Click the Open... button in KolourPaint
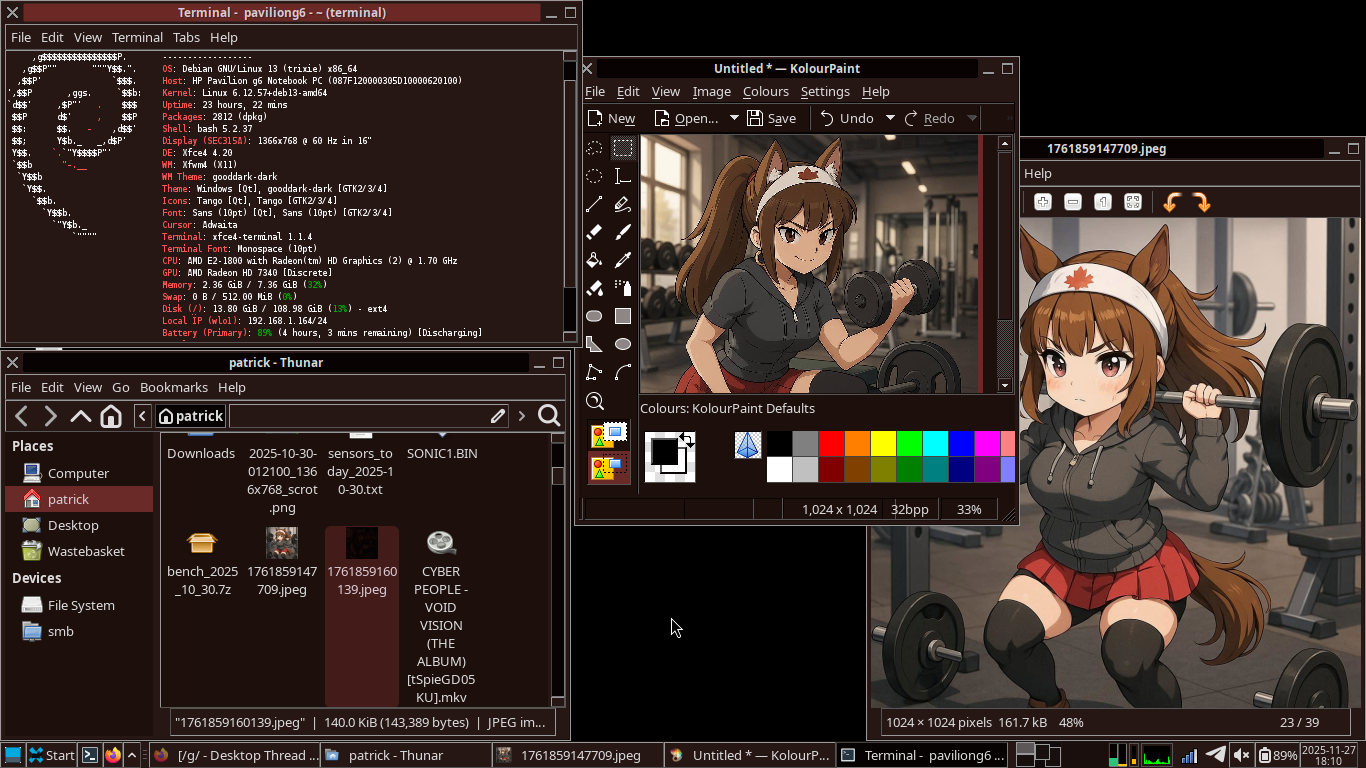Image resolution: width=1366 pixels, height=768 pixels. click(687, 118)
